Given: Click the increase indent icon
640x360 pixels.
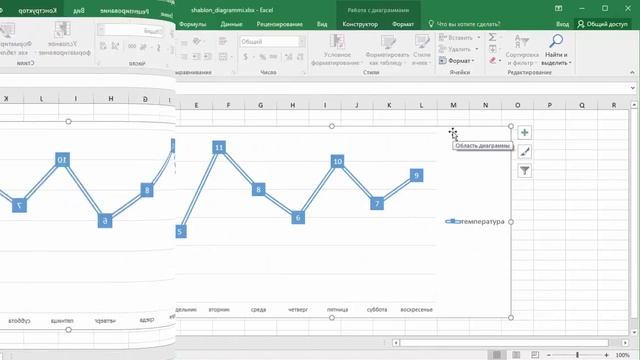Looking at the screenshot, I should [208, 57].
